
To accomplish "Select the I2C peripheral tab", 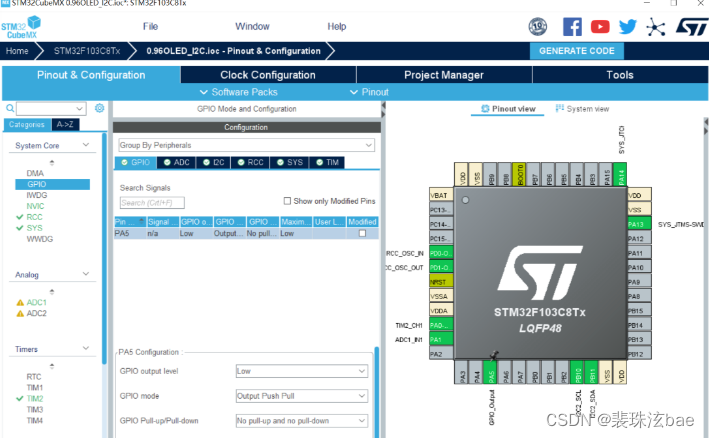I will click(213, 162).
